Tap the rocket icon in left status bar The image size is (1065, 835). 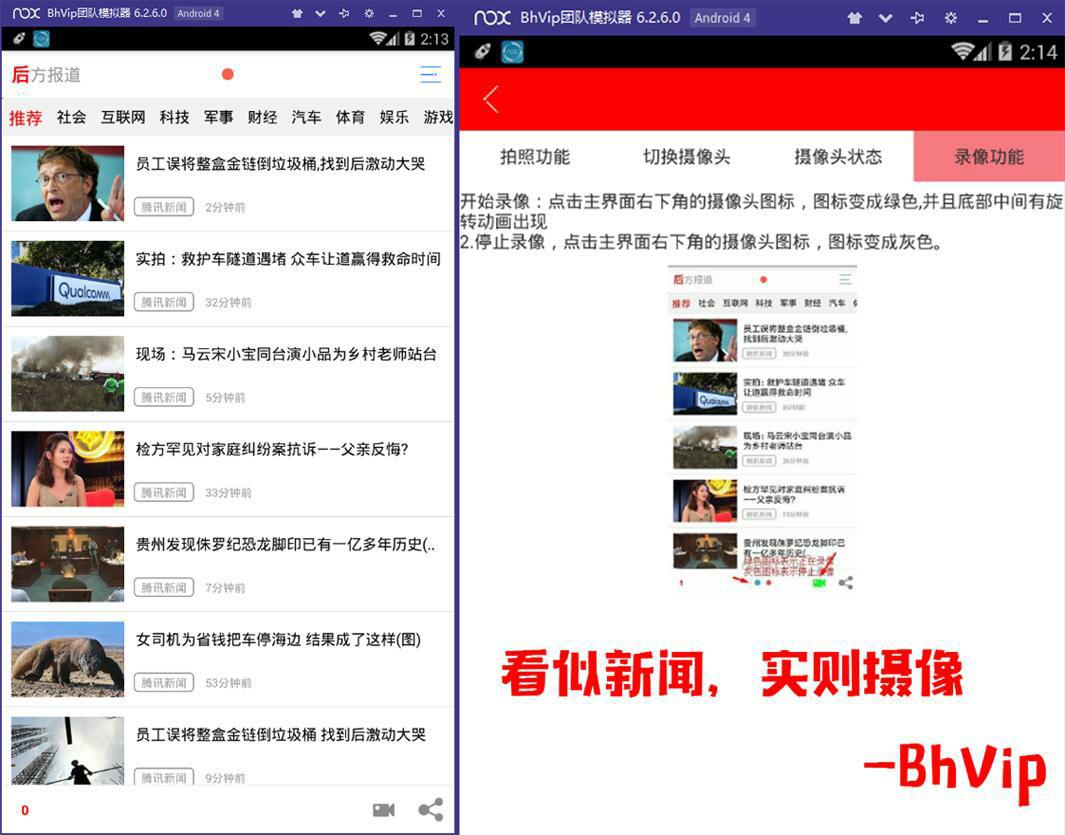(x=18, y=39)
